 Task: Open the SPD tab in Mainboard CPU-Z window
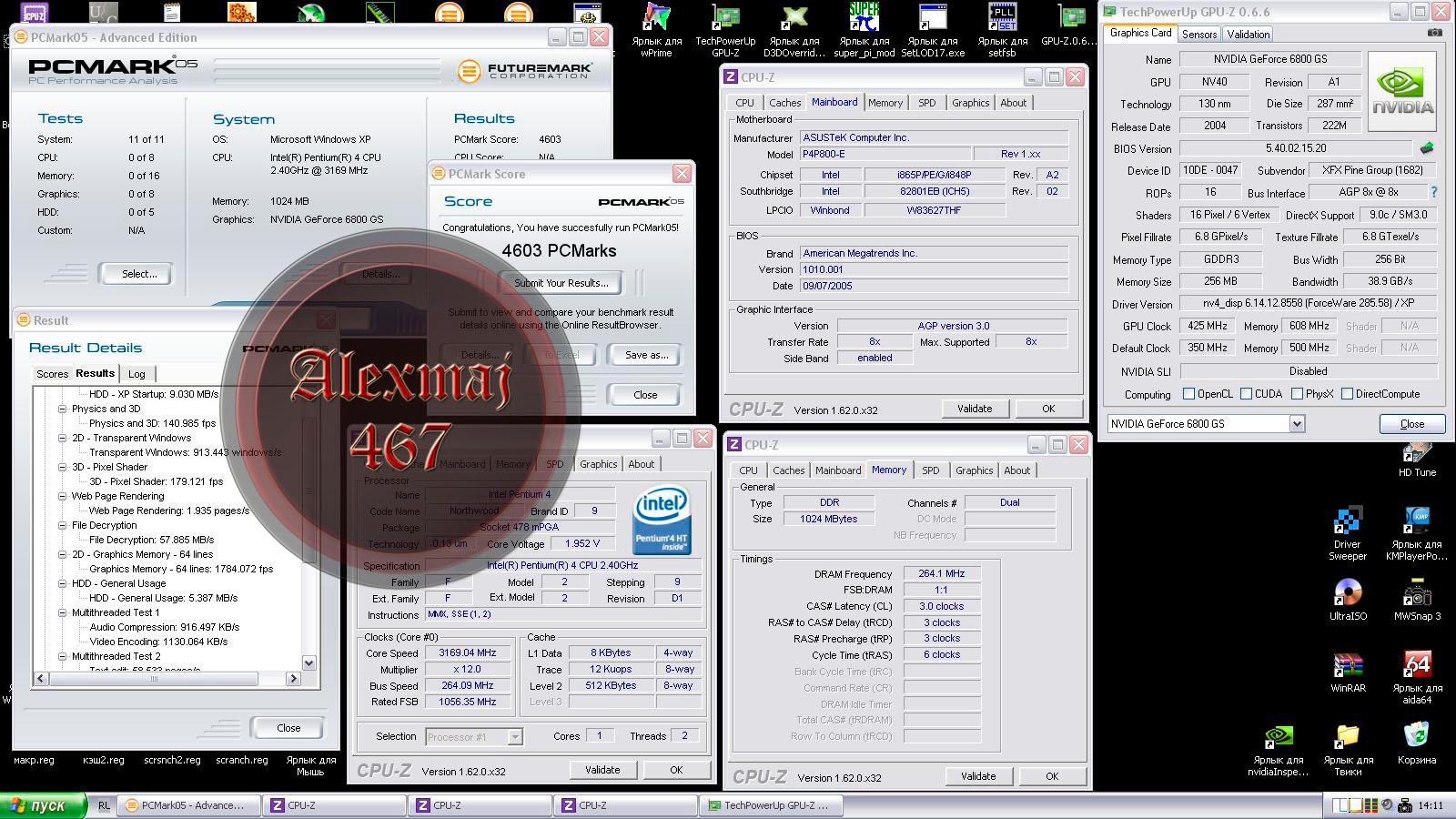click(x=926, y=103)
